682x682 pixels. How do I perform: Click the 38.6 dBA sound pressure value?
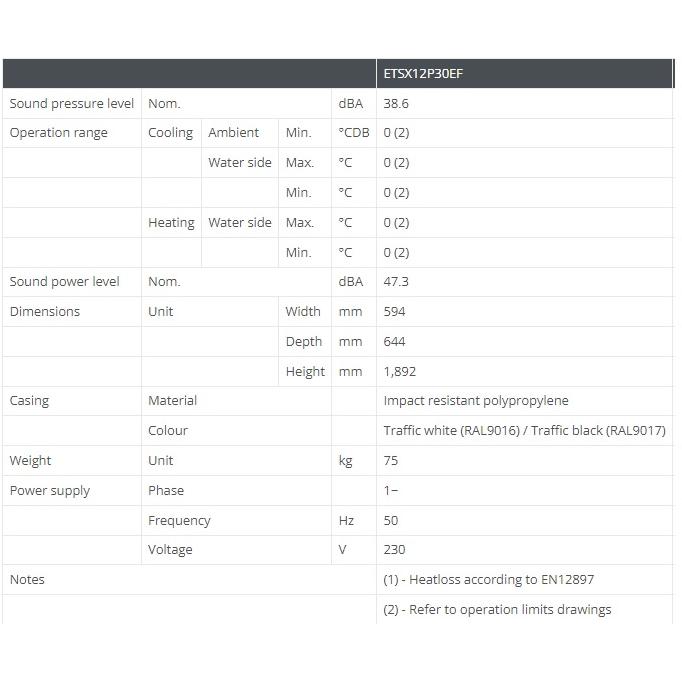[x=396, y=104]
